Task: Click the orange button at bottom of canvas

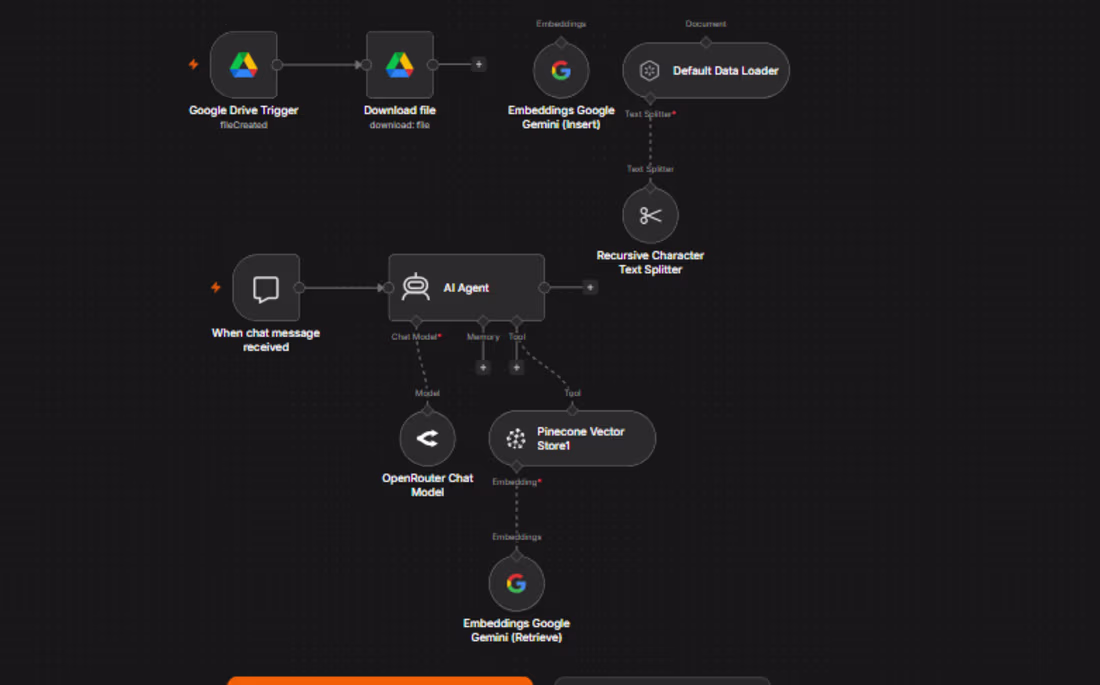Action: point(380,681)
